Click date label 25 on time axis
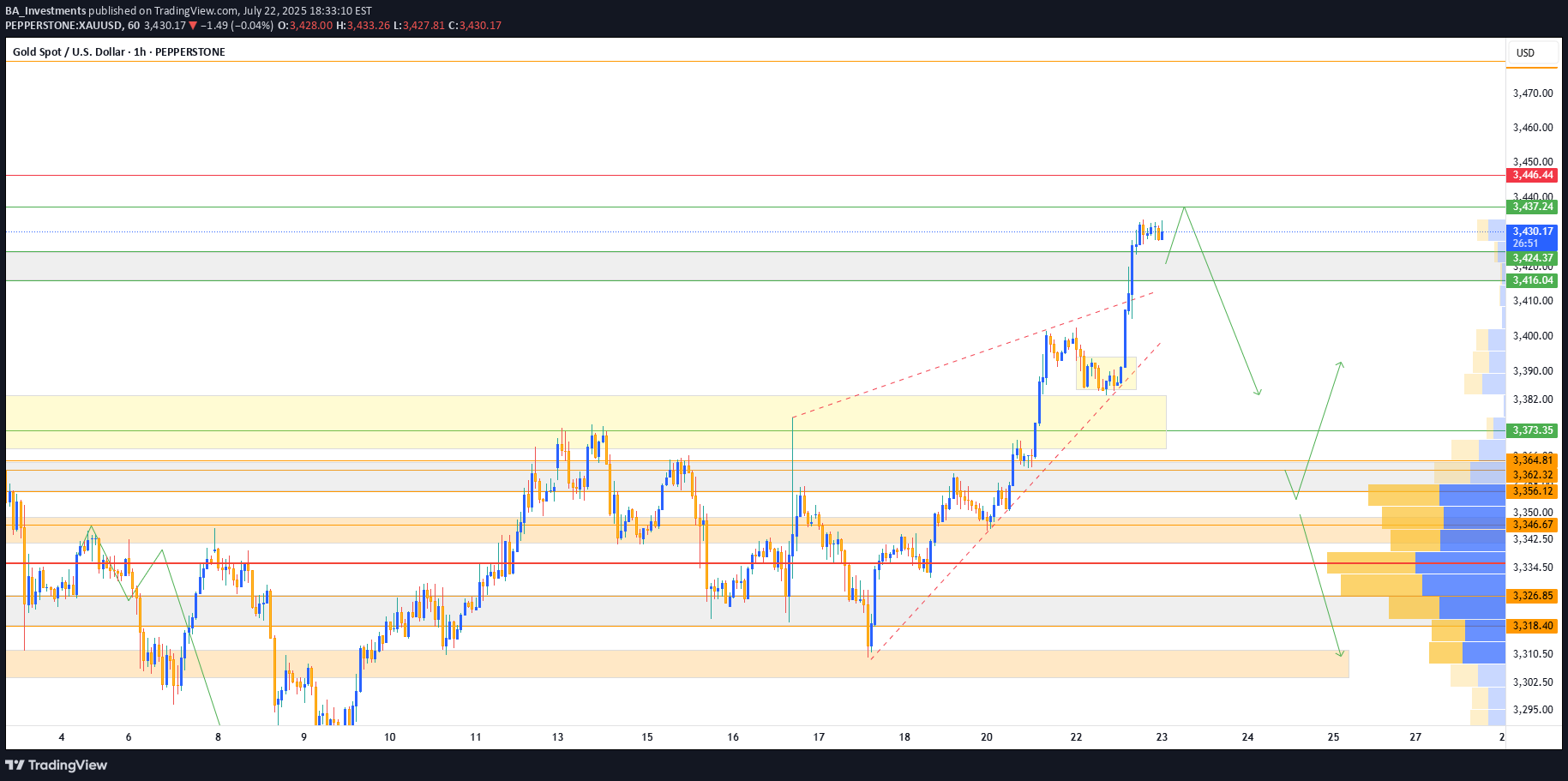Screen dimensions: 1568x781 (x=1334, y=737)
